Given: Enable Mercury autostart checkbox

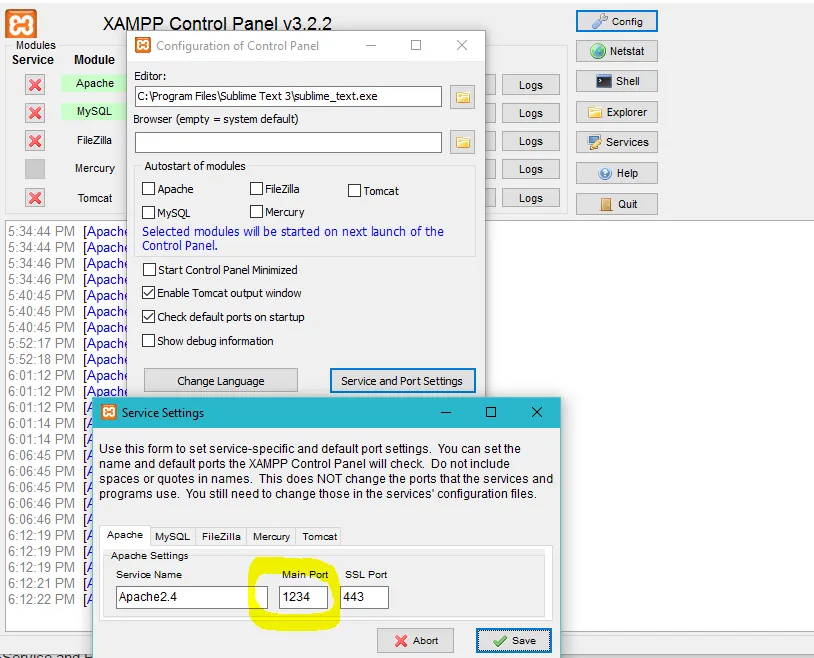Looking at the screenshot, I should tap(256, 211).
